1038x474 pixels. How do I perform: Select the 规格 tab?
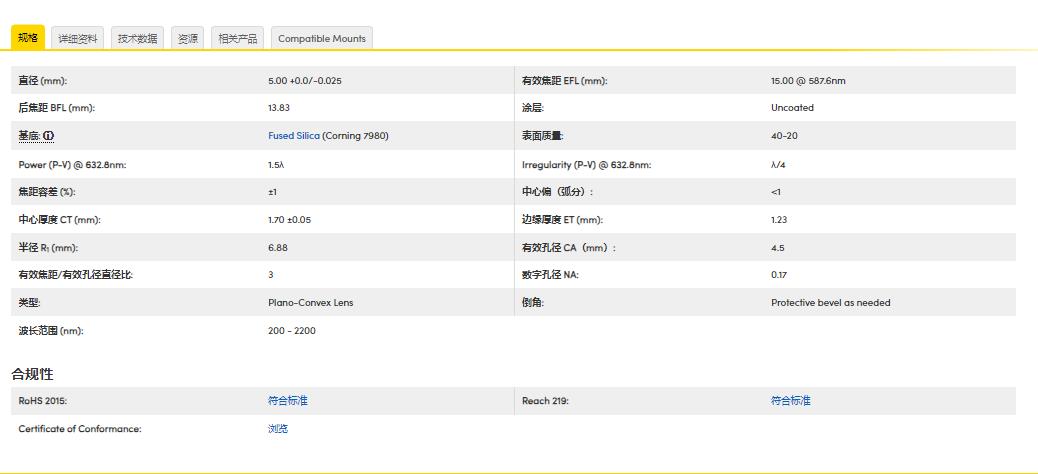[x=27, y=38]
